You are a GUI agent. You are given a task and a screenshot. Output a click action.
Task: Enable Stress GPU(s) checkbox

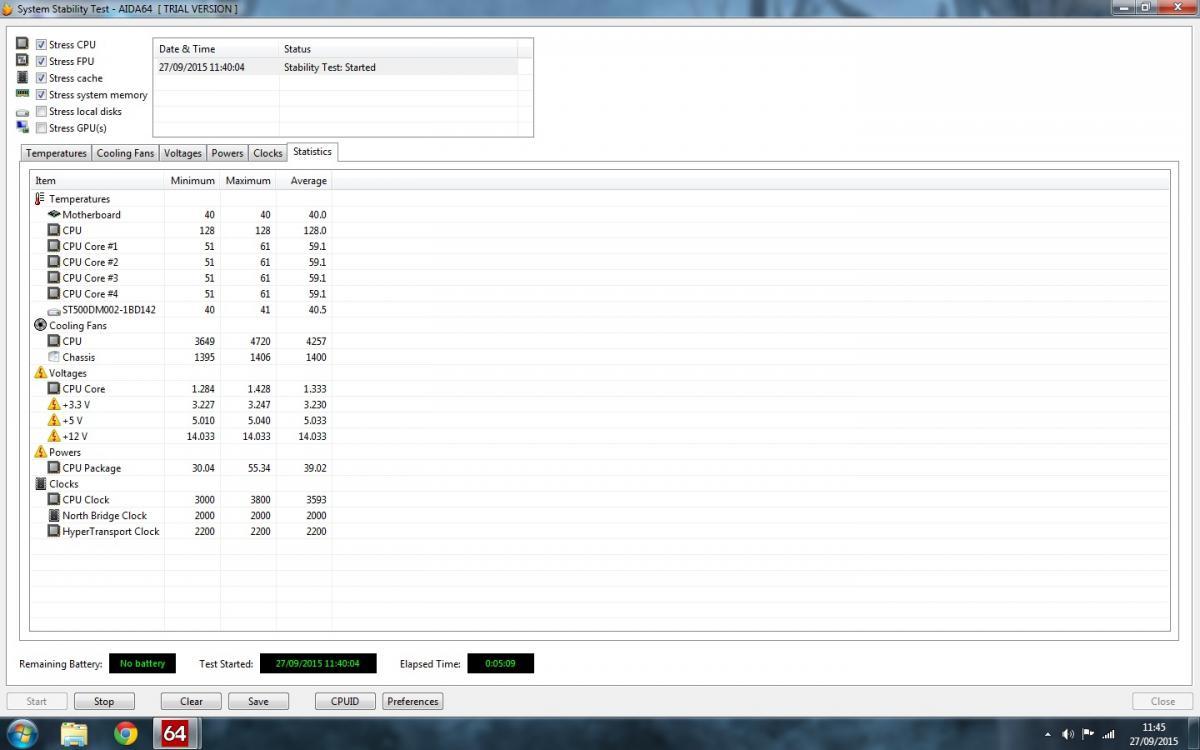tap(41, 128)
